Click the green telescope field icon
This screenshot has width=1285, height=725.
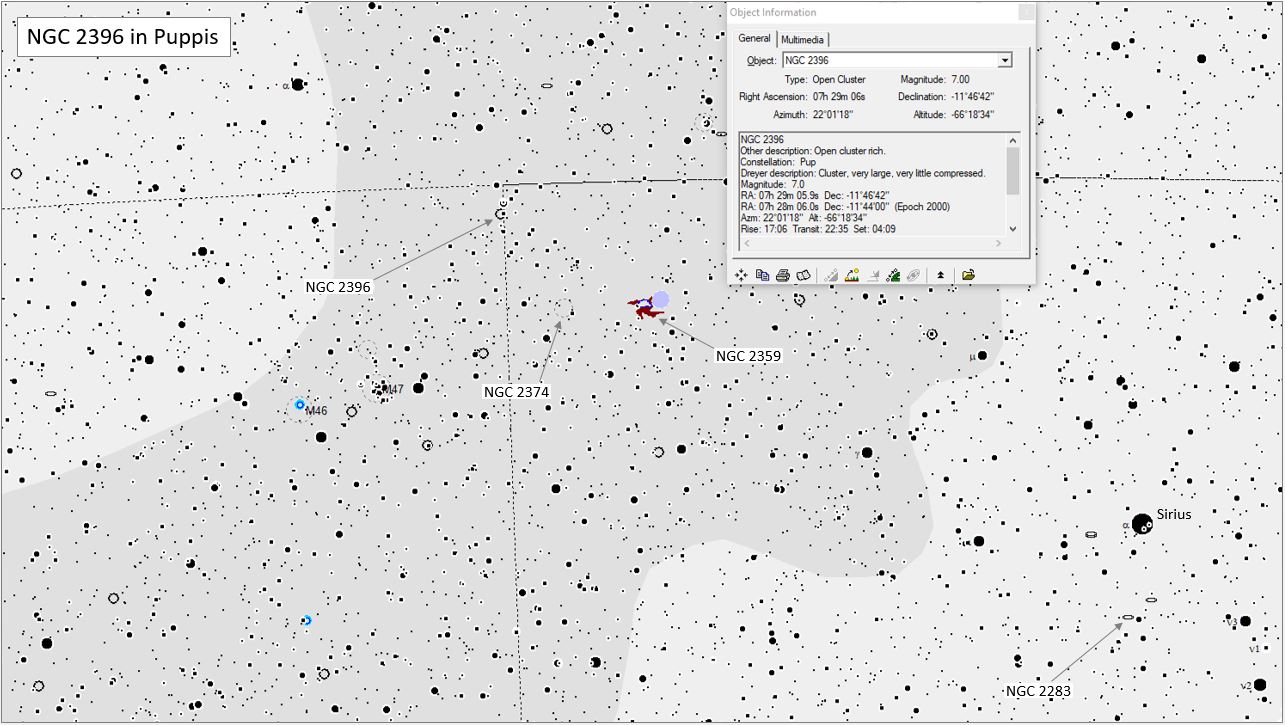pyautogui.click(x=894, y=274)
